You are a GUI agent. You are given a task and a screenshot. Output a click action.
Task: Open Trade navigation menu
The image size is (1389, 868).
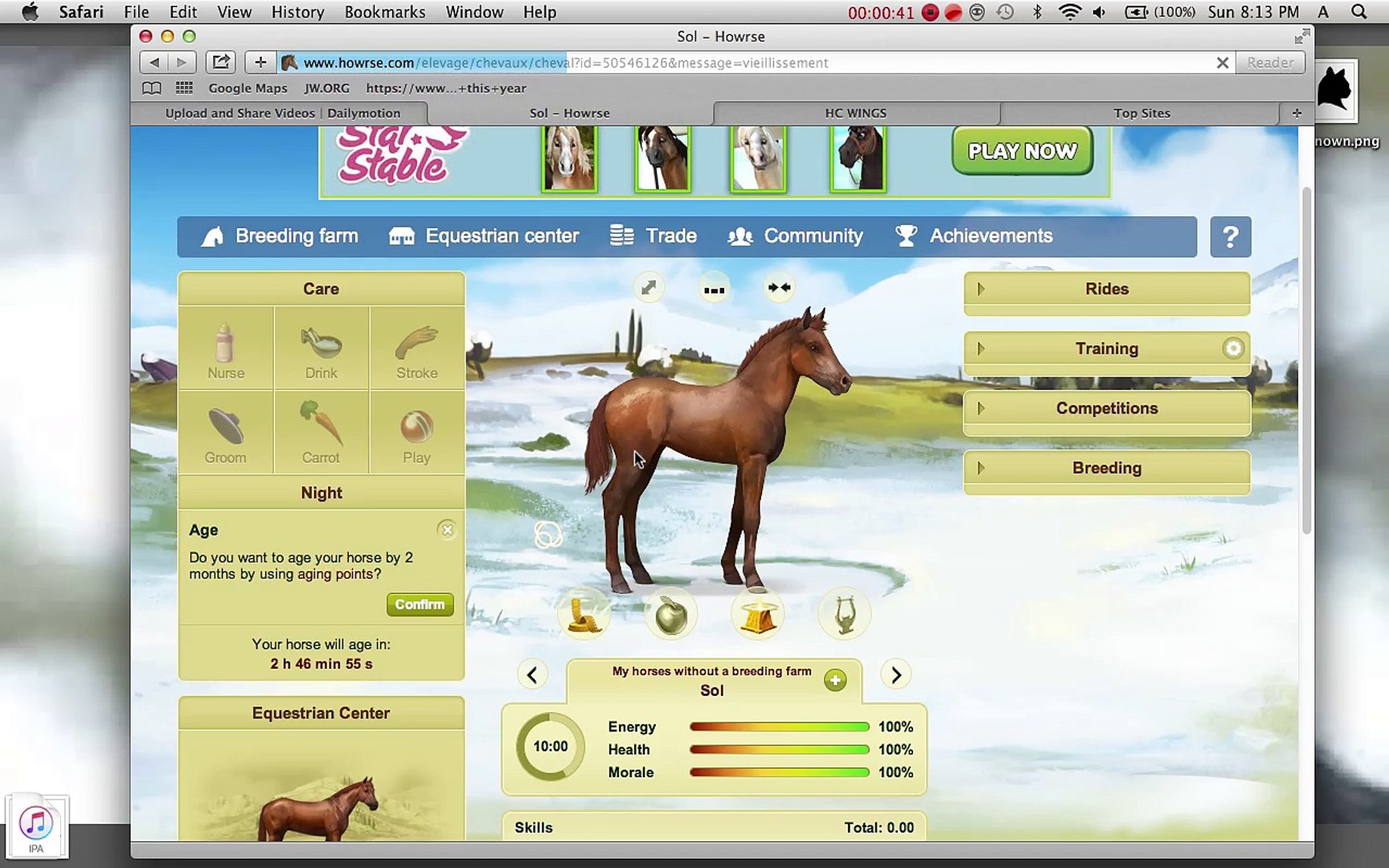[654, 236]
